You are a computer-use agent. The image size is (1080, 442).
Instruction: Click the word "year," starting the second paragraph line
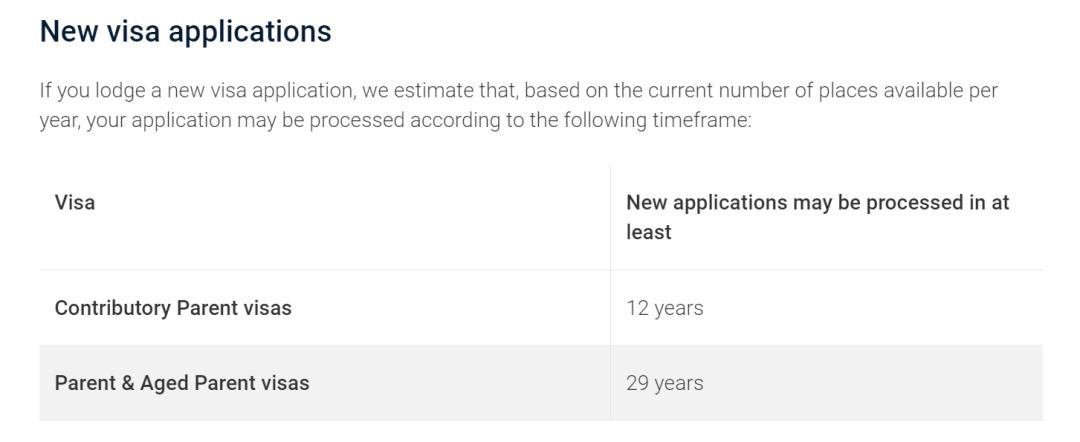(60, 121)
